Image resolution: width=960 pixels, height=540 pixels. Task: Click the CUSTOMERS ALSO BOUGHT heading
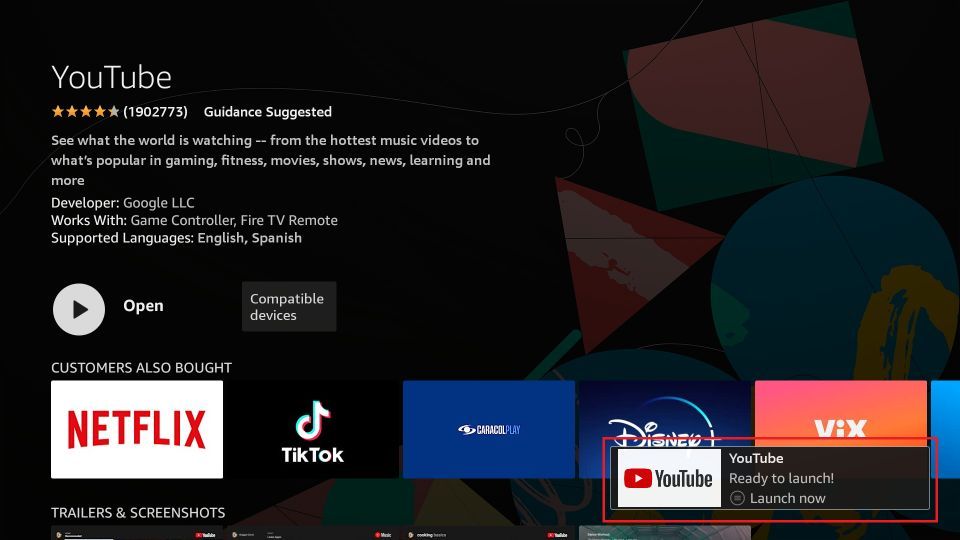141,367
